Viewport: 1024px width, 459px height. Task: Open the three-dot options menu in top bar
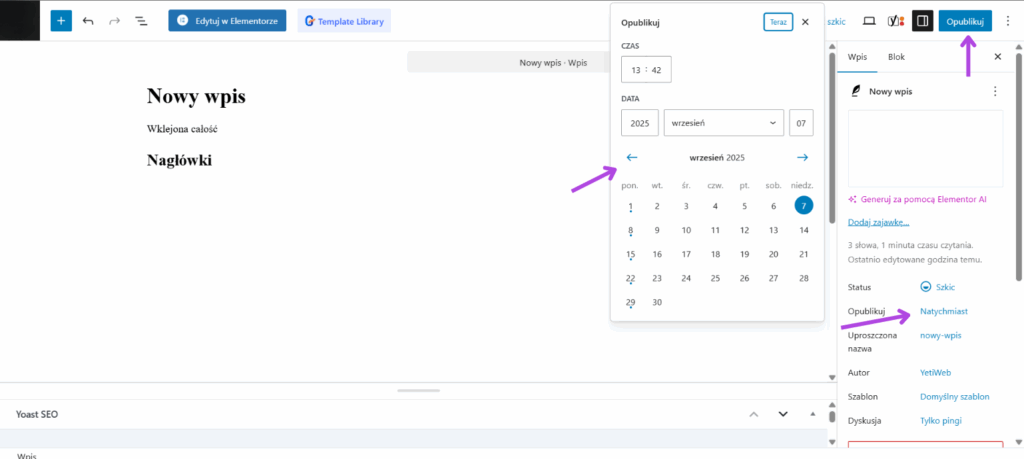point(1007,20)
